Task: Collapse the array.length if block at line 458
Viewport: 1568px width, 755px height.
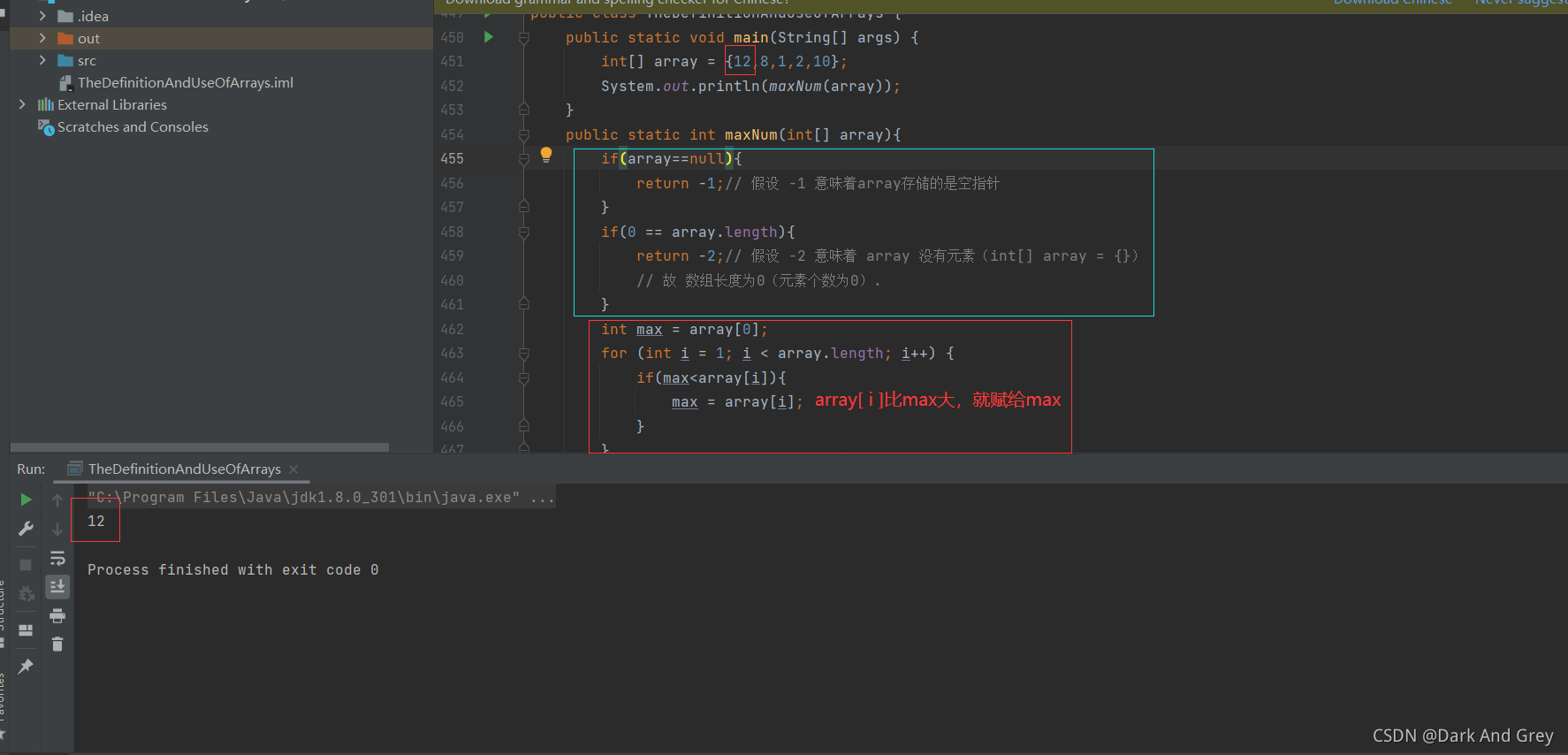Action: (523, 233)
